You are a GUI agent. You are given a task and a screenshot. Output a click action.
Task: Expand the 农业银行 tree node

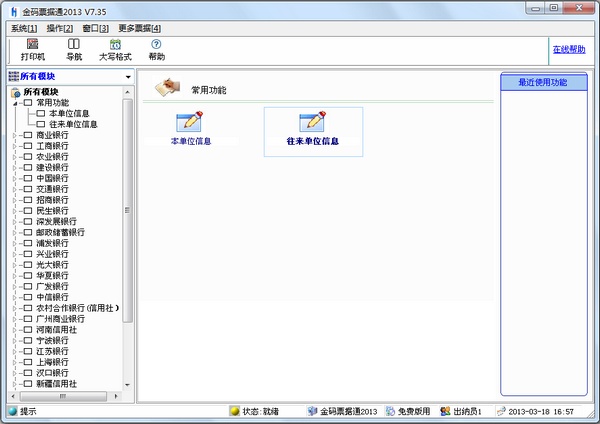15,157
